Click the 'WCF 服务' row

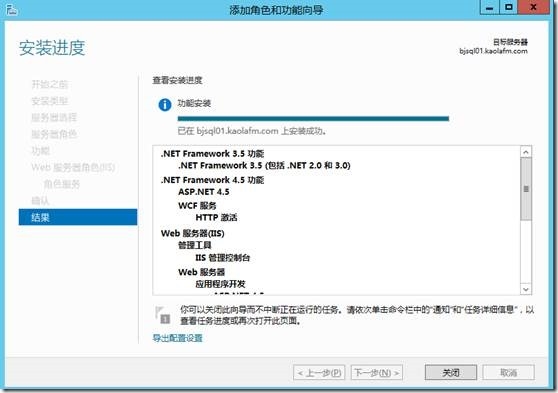coord(197,206)
